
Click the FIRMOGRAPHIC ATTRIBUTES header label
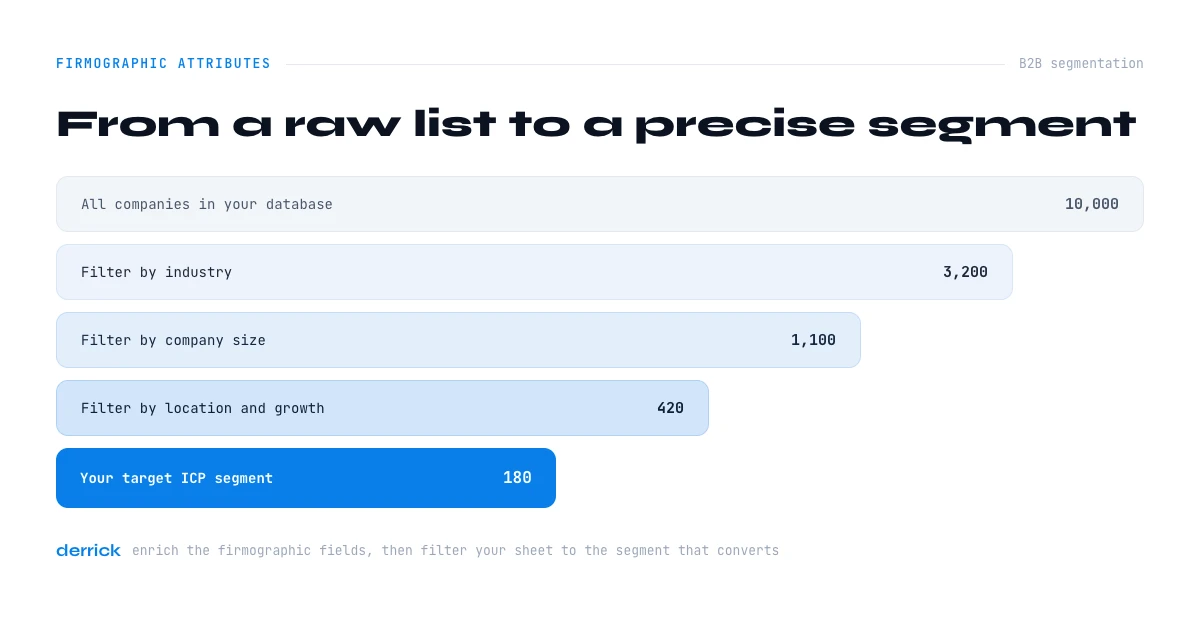tap(163, 63)
